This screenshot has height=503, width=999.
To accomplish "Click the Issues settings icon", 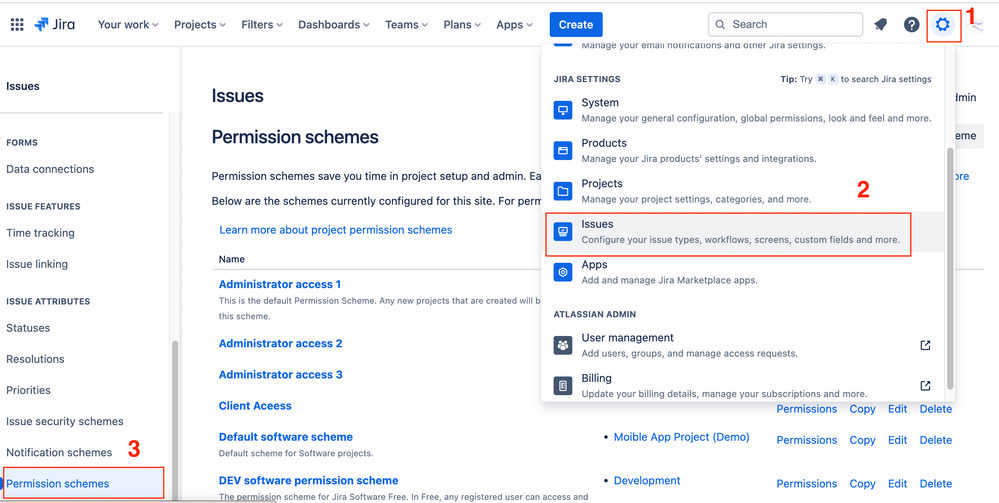I will (x=563, y=231).
